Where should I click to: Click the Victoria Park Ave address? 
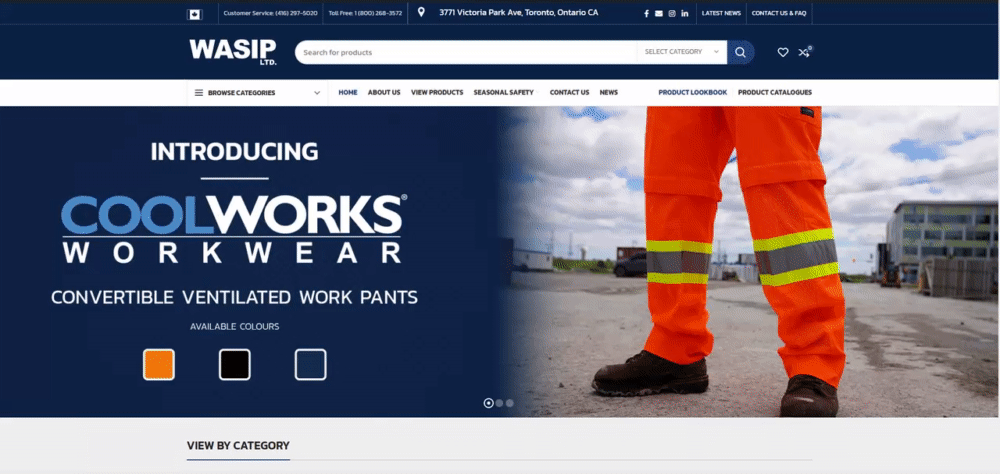pyautogui.click(x=518, y=13)
